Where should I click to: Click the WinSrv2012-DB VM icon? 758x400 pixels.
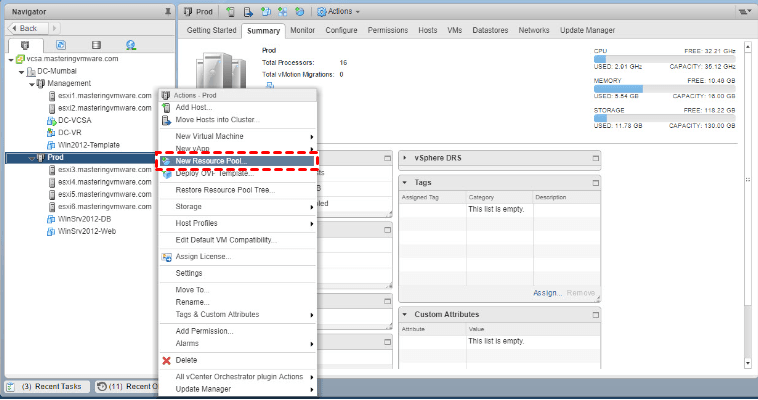coord(51,219)
